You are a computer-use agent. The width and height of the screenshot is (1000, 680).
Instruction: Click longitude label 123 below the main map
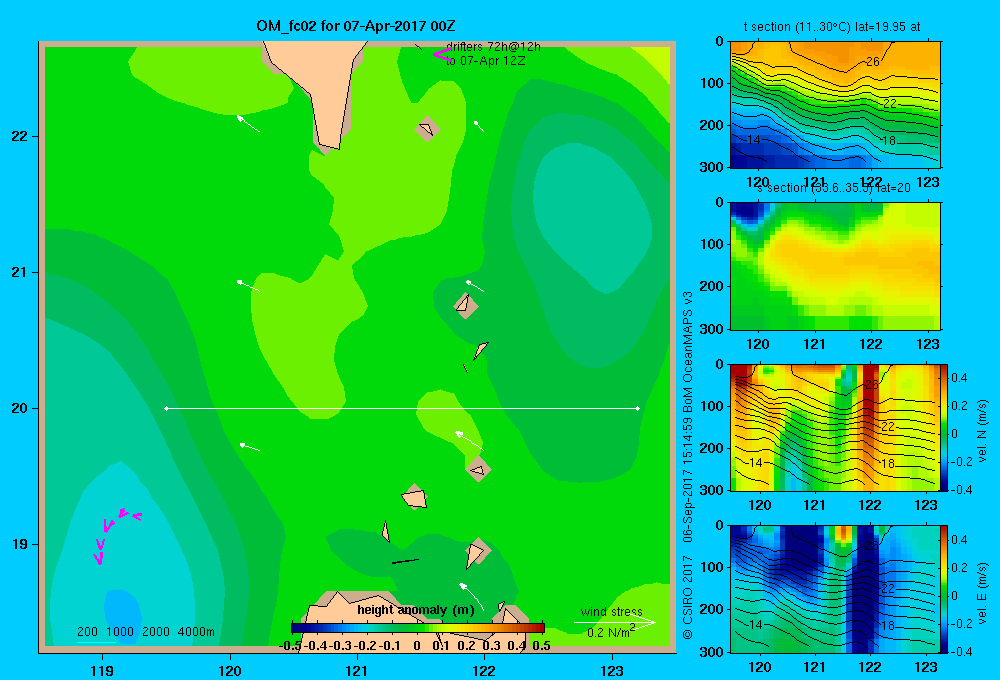[612, 670]
